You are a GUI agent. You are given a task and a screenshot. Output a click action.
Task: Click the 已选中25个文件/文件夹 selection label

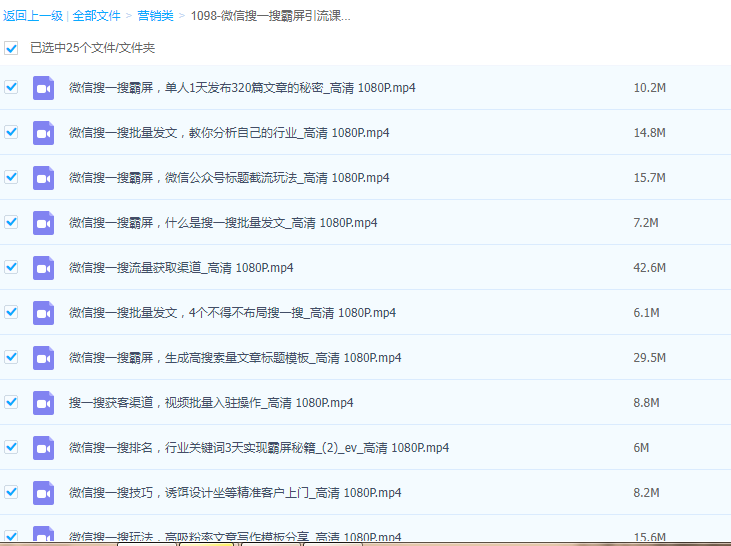92,48
